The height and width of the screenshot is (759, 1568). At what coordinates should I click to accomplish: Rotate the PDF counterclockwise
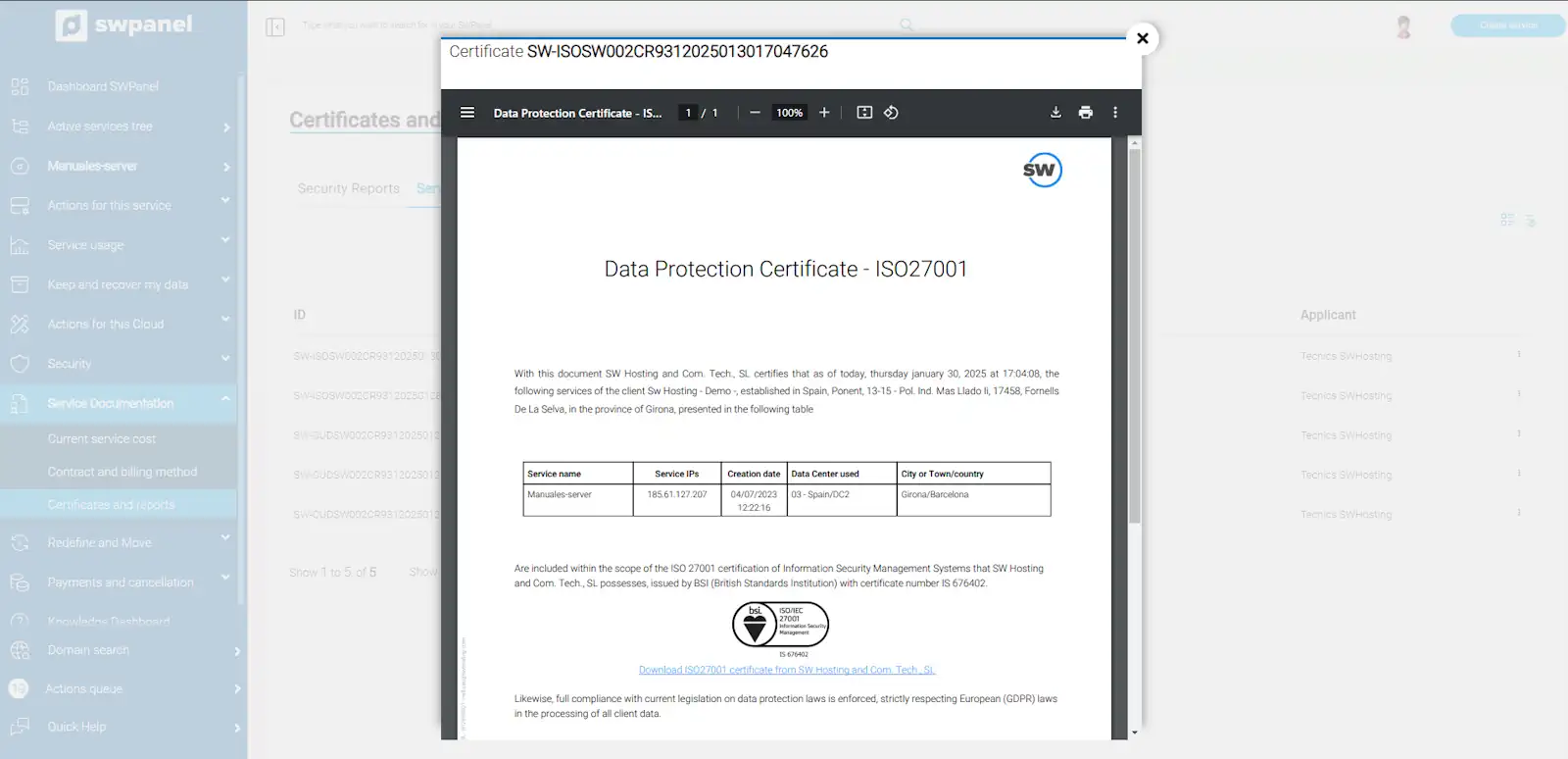[891, 113]
